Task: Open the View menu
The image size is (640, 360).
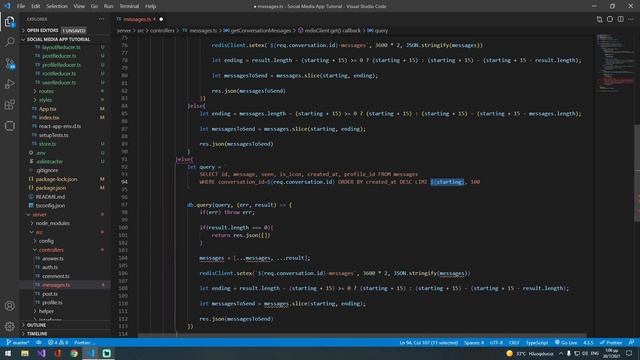Action: [79, 6]
